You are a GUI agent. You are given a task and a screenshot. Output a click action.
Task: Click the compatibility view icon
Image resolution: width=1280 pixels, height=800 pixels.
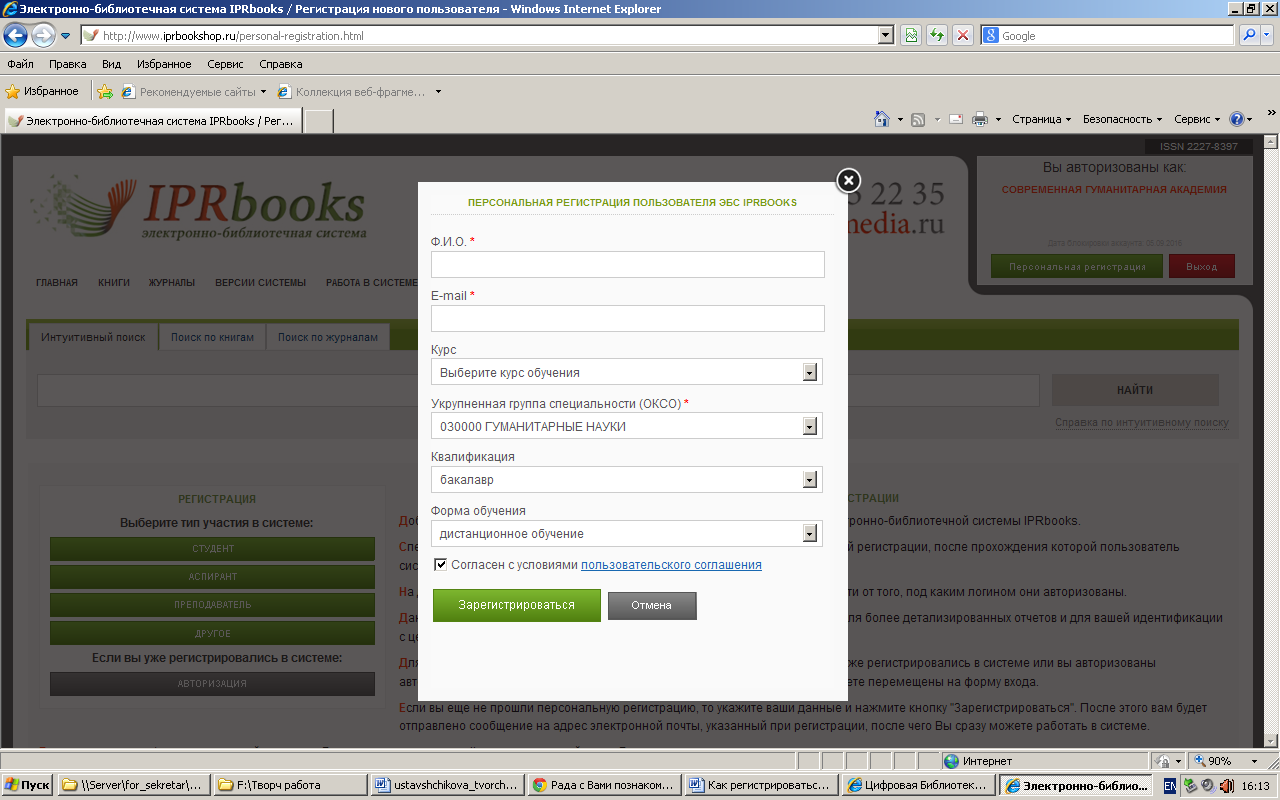(911, 35)
